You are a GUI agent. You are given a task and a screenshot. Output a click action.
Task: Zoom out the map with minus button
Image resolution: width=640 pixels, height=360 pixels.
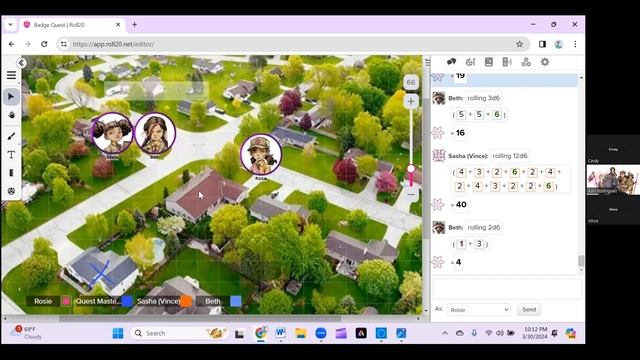point(411,195)
